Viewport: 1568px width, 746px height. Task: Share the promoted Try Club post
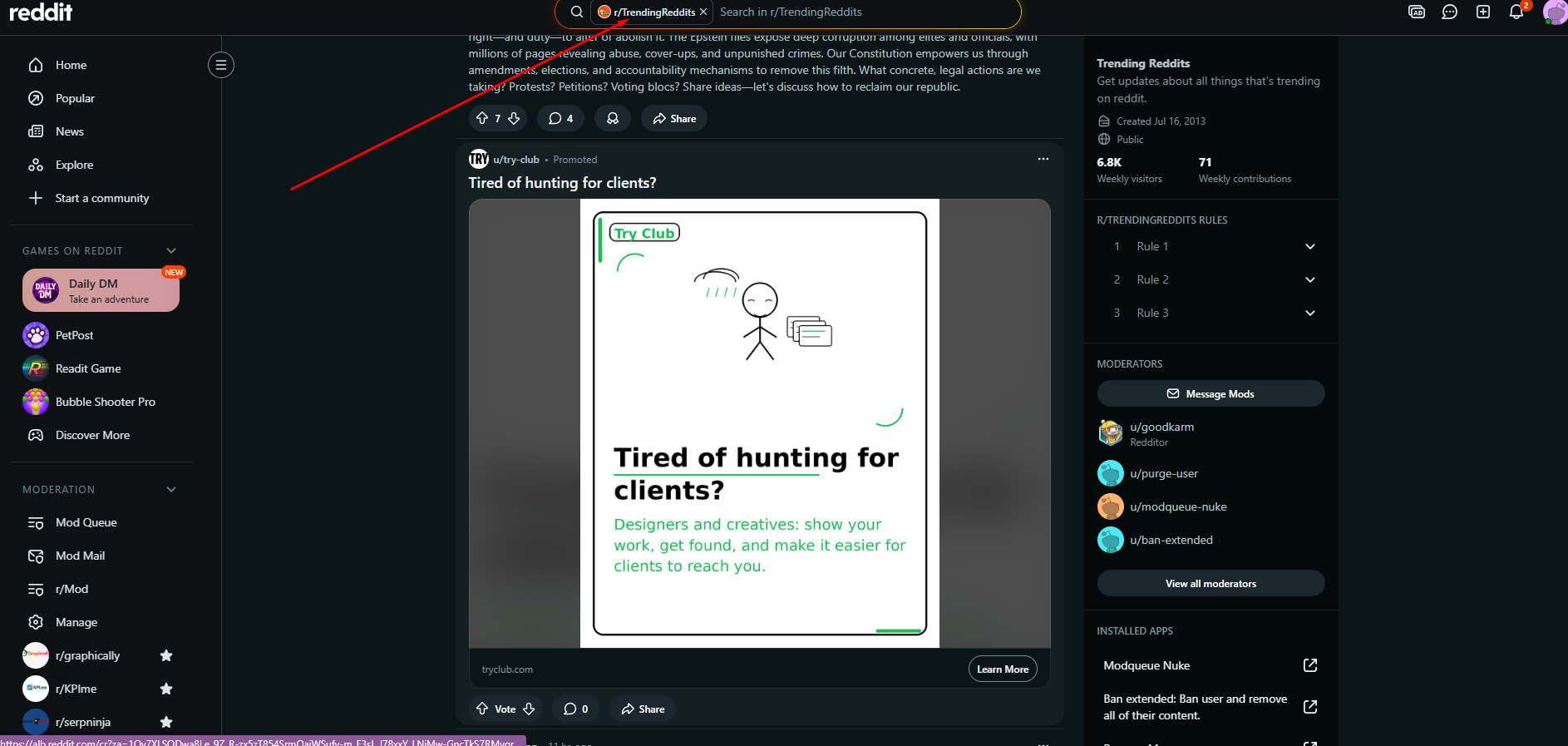[x=643, y=709]
